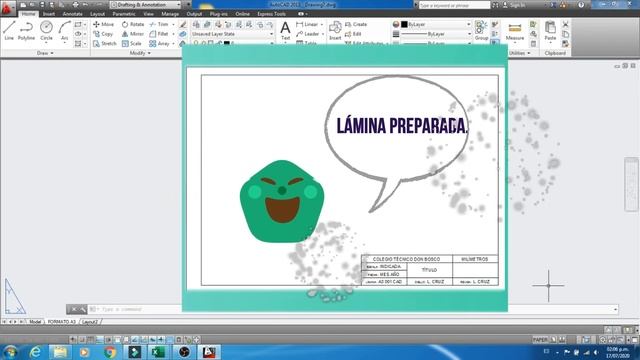The image size is (640, 360).
Task: Create a Leader annotation
Action: pos(308,34)
